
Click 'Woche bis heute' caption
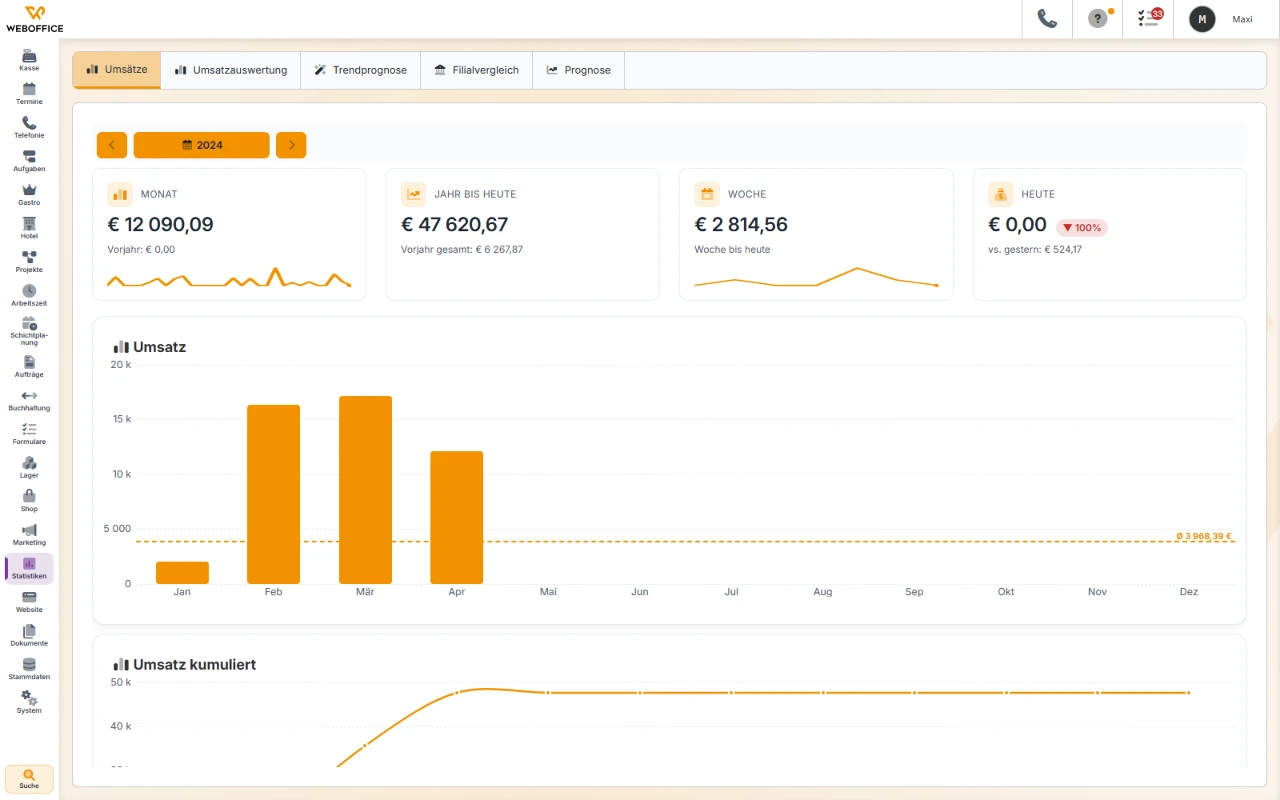(732, 250)
